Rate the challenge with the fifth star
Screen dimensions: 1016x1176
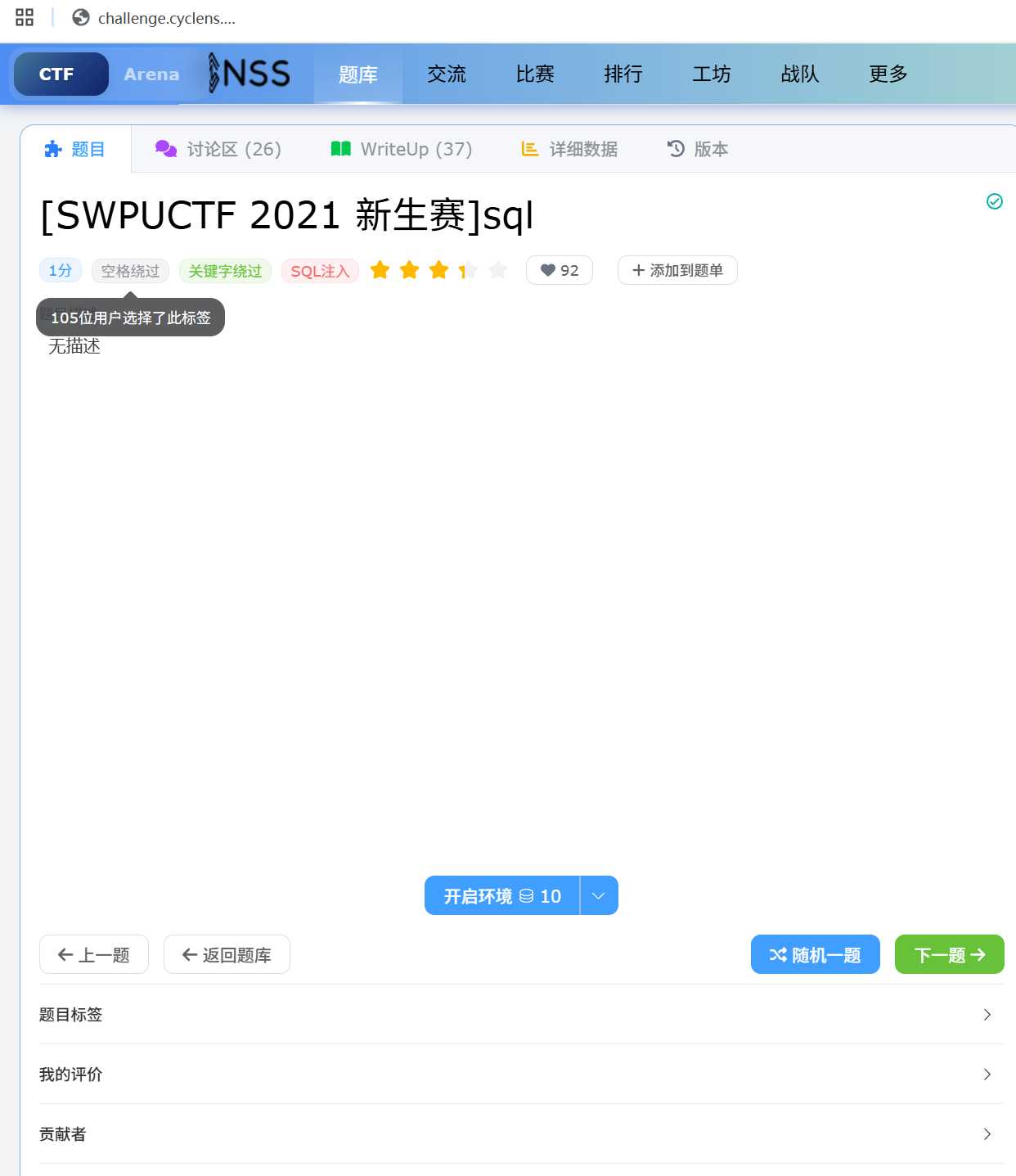[x=497, y=270]
